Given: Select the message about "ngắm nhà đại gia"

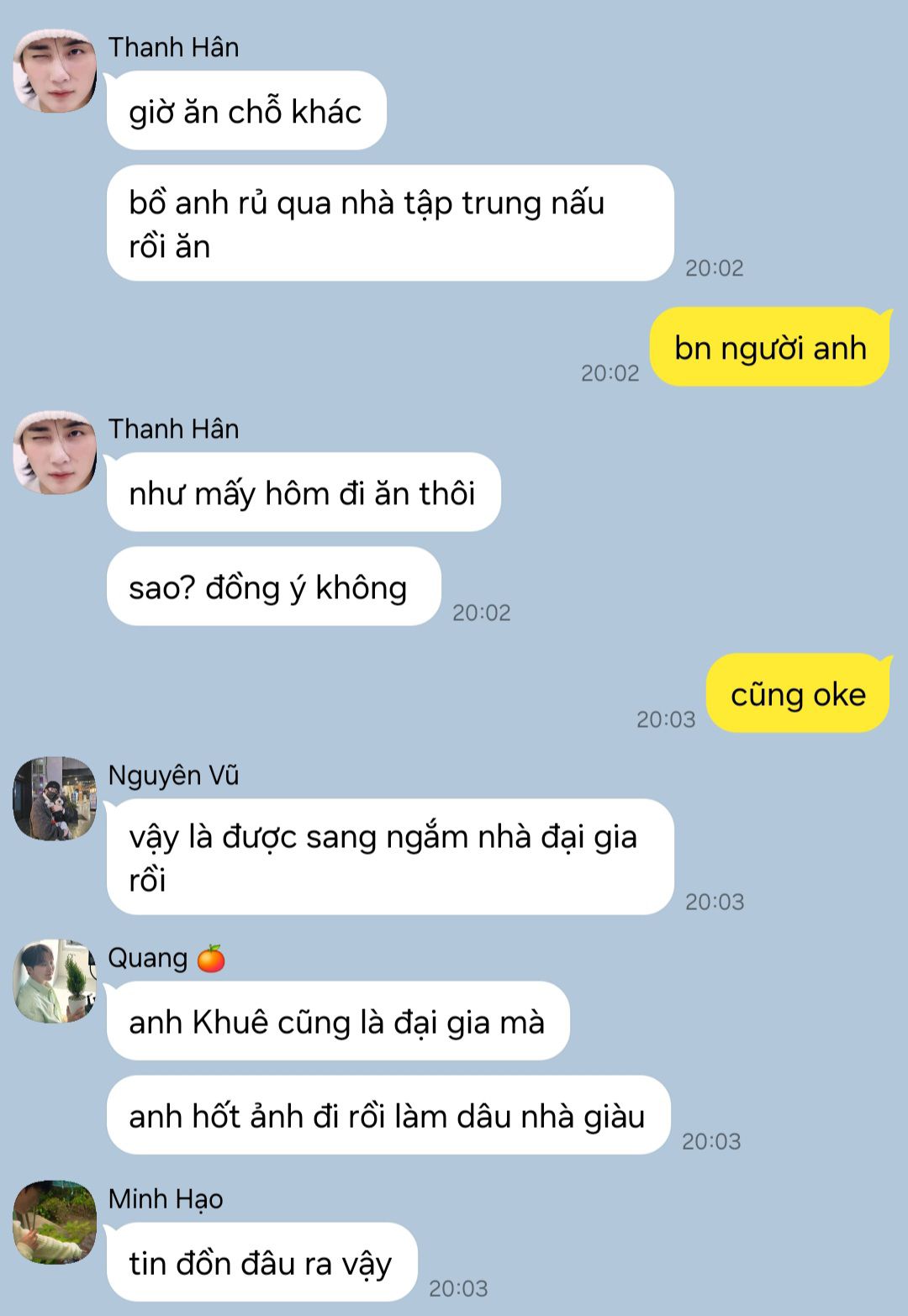Looking at the screenshot, I should [390, 857].
